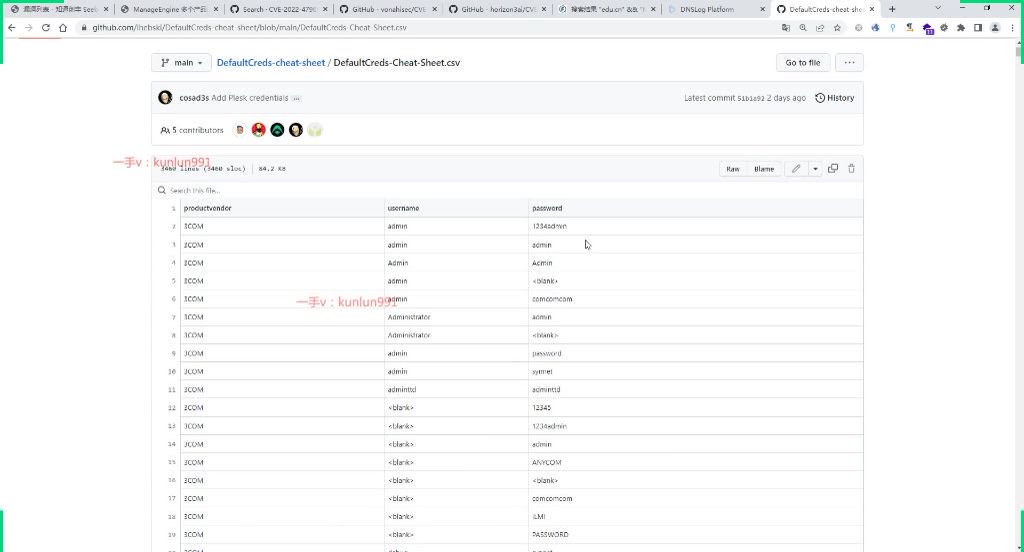The height and width of the screenshot is (552, 1024).
Task: Open the extensions puzzle menu
Action: click(x=961, y=28)
